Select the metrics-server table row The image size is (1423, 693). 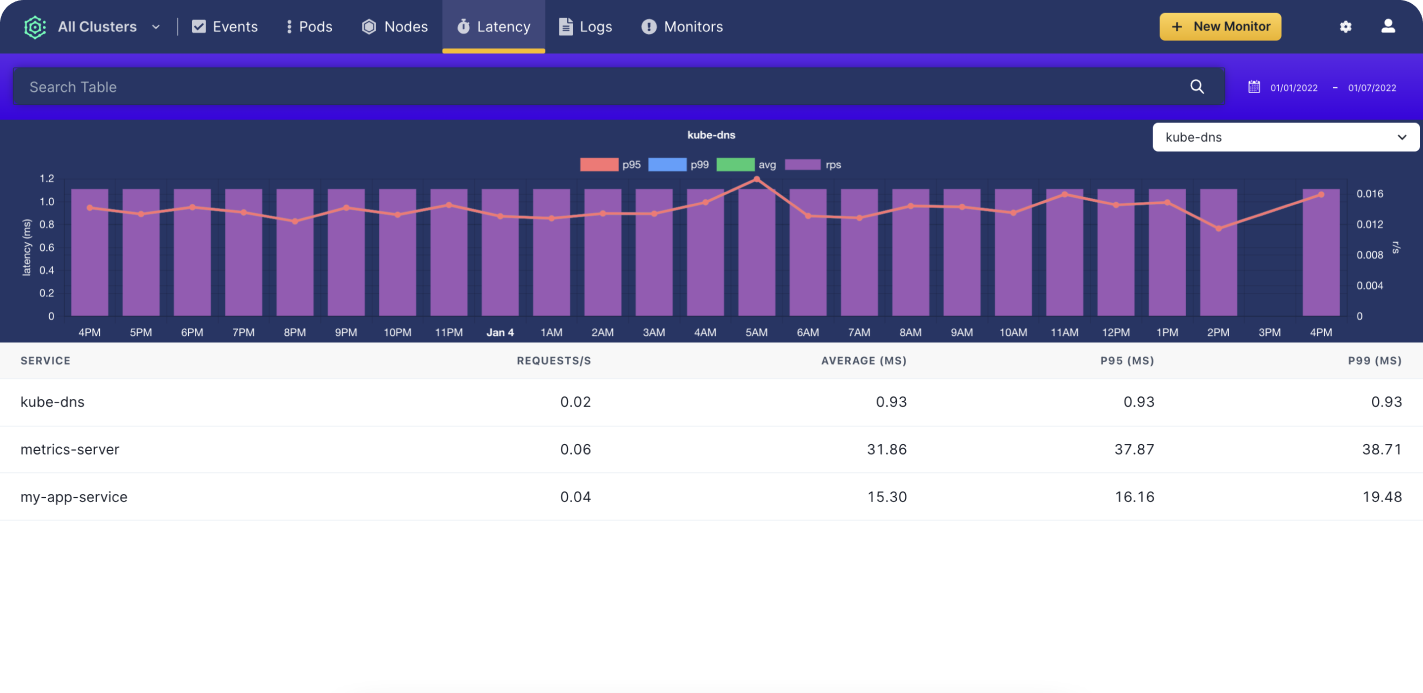pos(70,450)
